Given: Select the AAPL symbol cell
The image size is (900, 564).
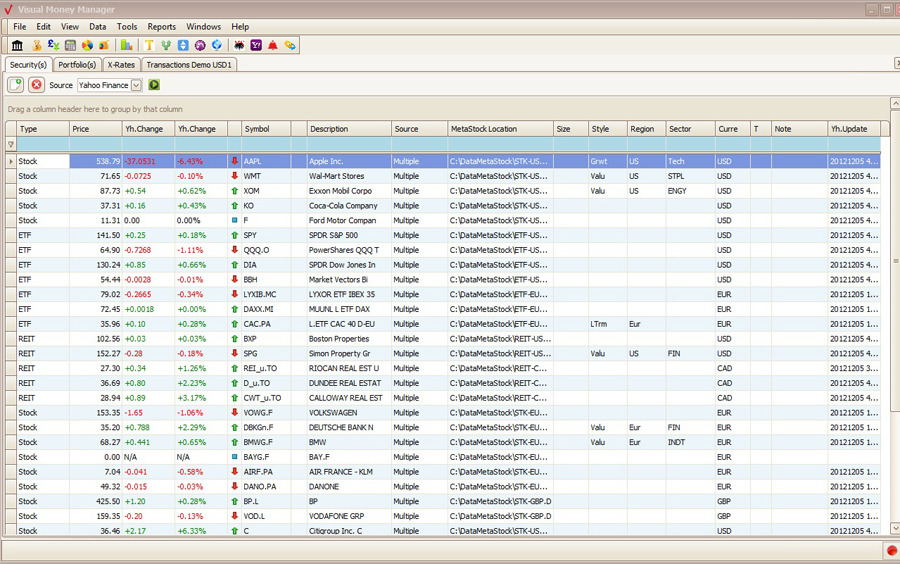Looking at the screenshot, I should tap(266, 161).
